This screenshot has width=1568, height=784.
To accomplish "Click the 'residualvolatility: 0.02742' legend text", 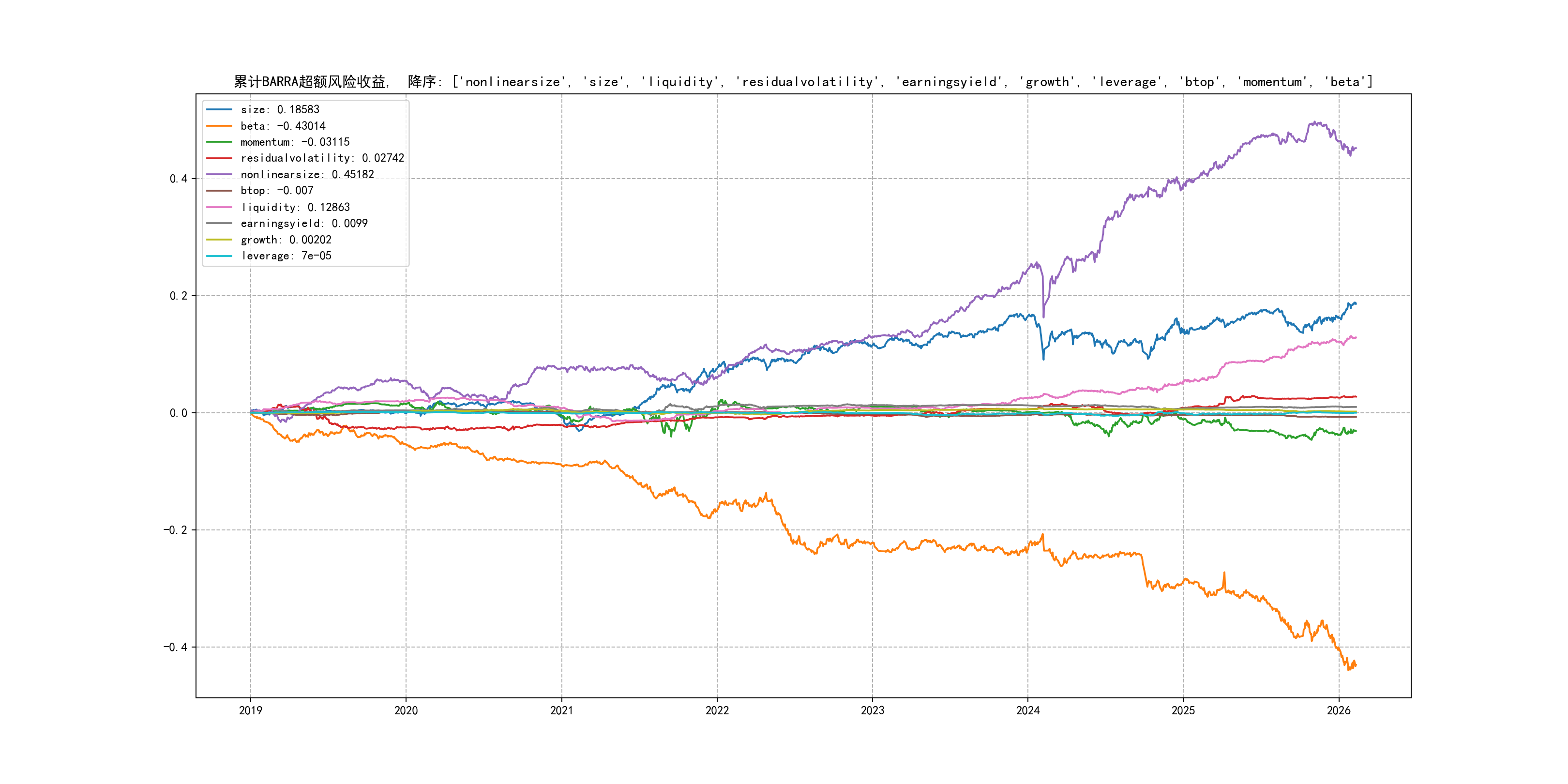I will (322, 158).
